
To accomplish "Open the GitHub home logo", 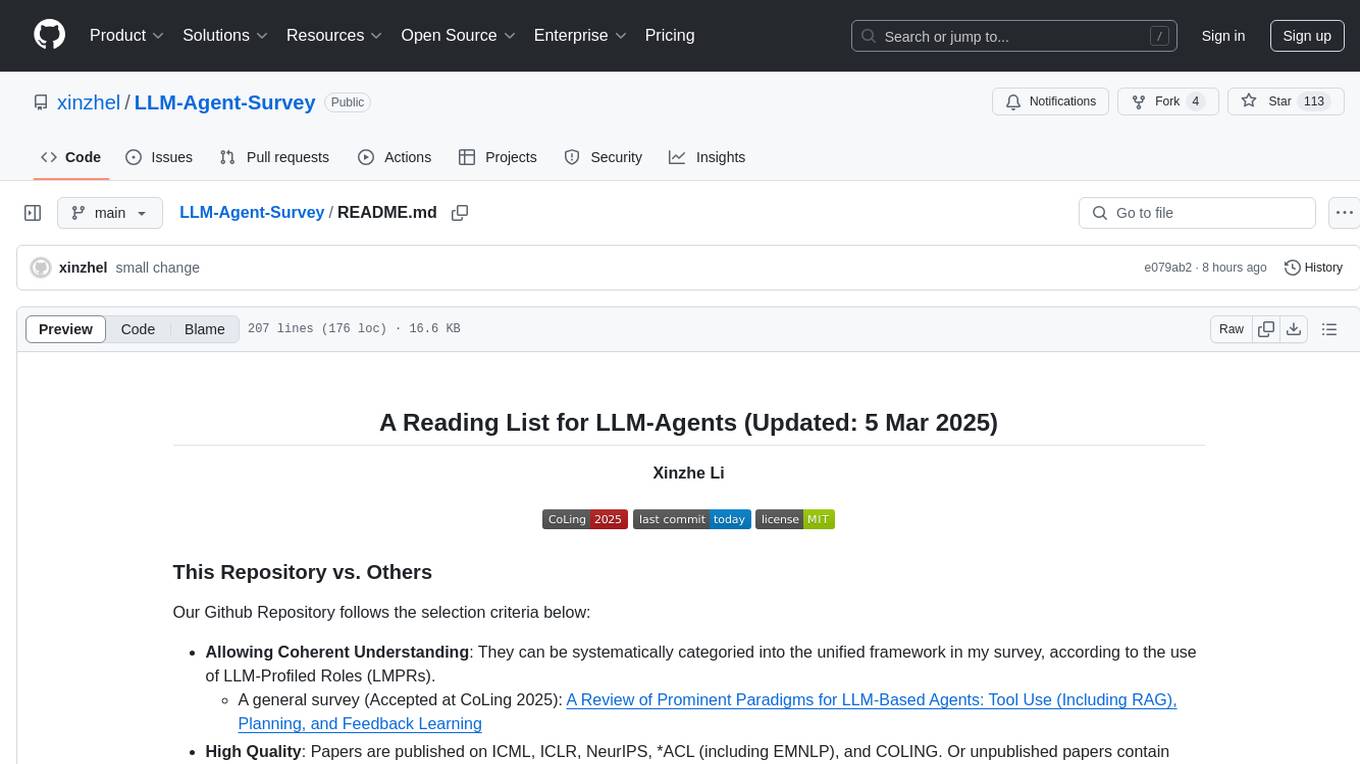I will [49, 35].
